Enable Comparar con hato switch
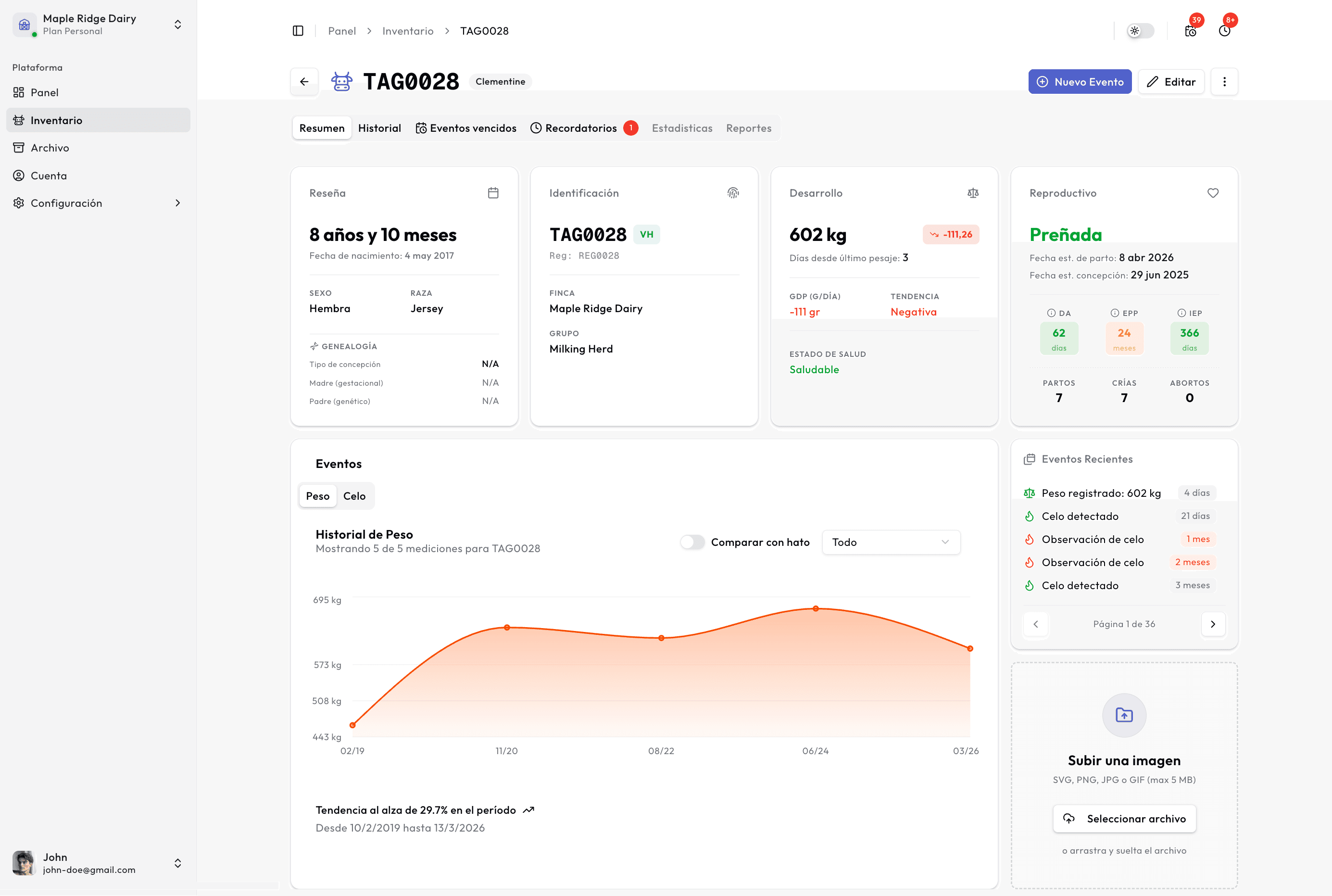 coord(692,542)
